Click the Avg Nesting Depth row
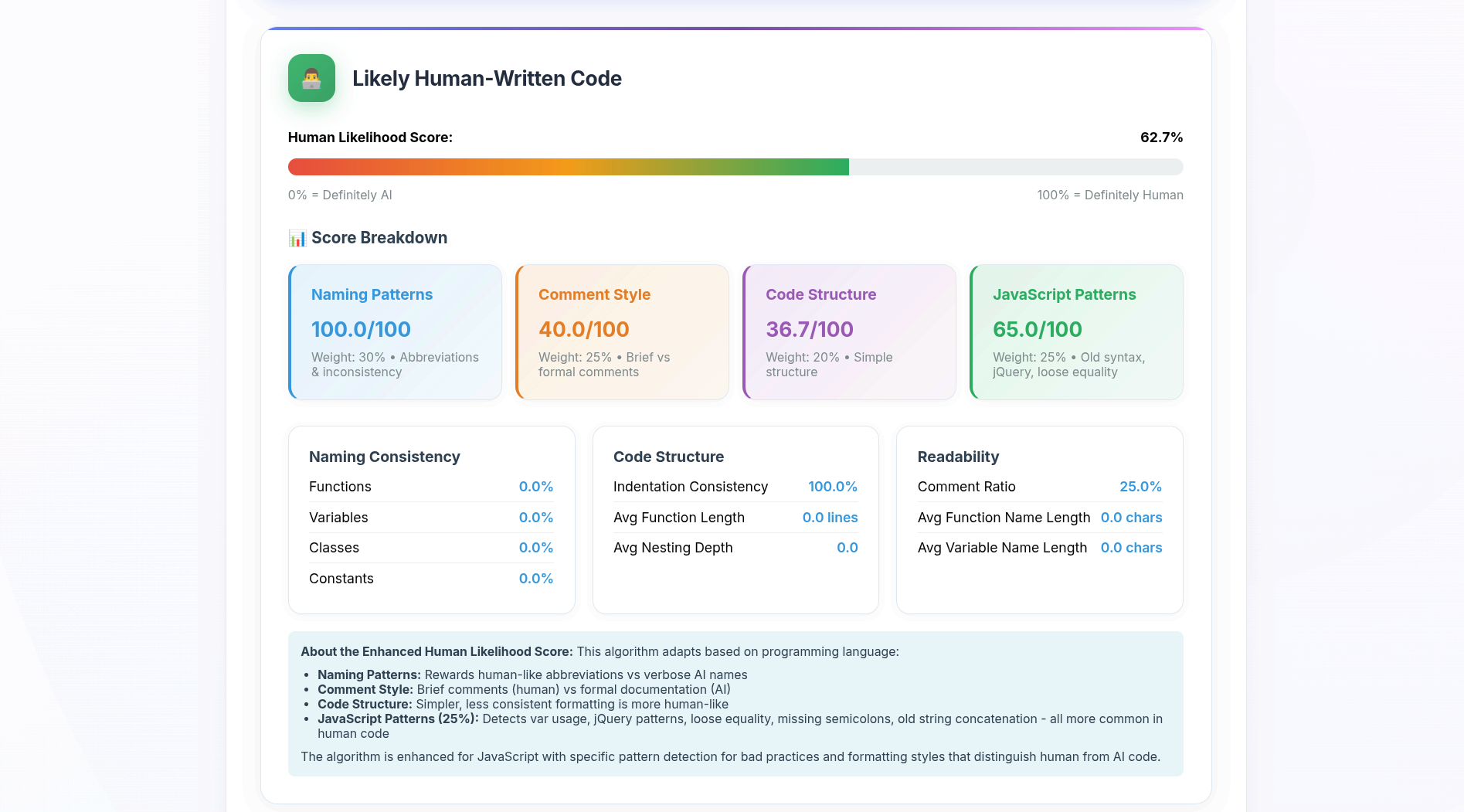 coord(735,548)
